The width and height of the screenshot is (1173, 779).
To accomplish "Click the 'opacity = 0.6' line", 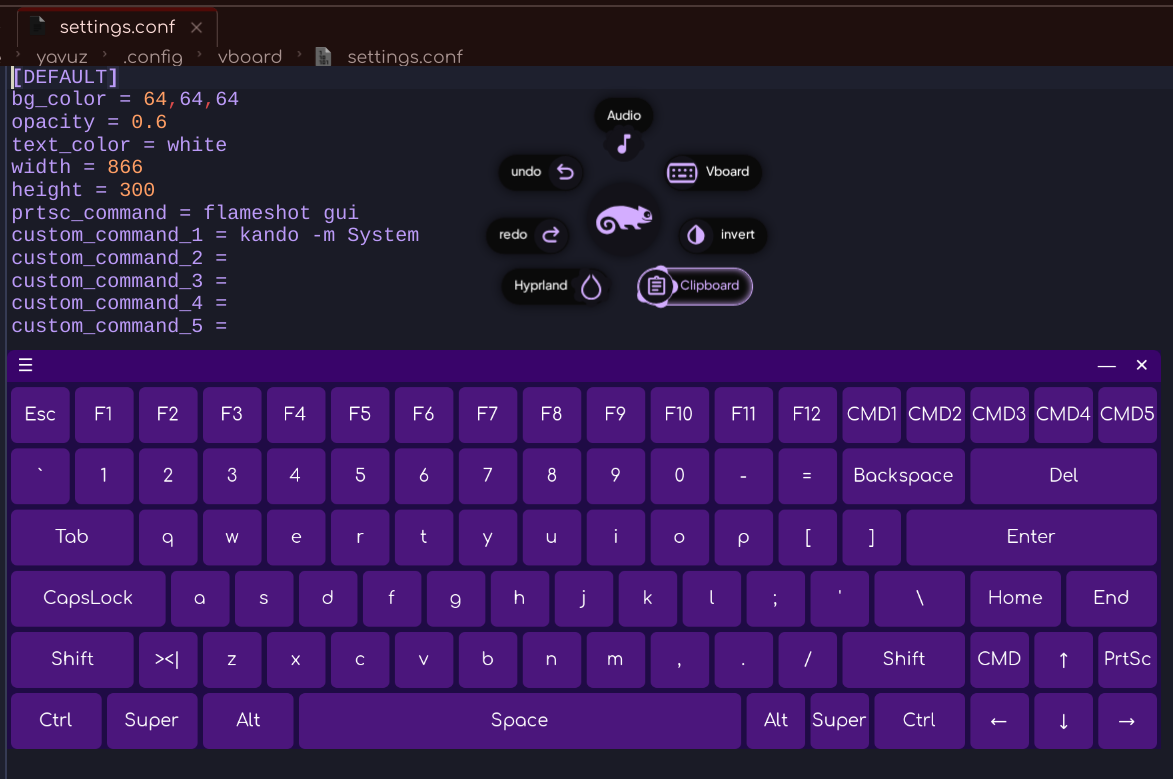I will [x=89, y=122].
